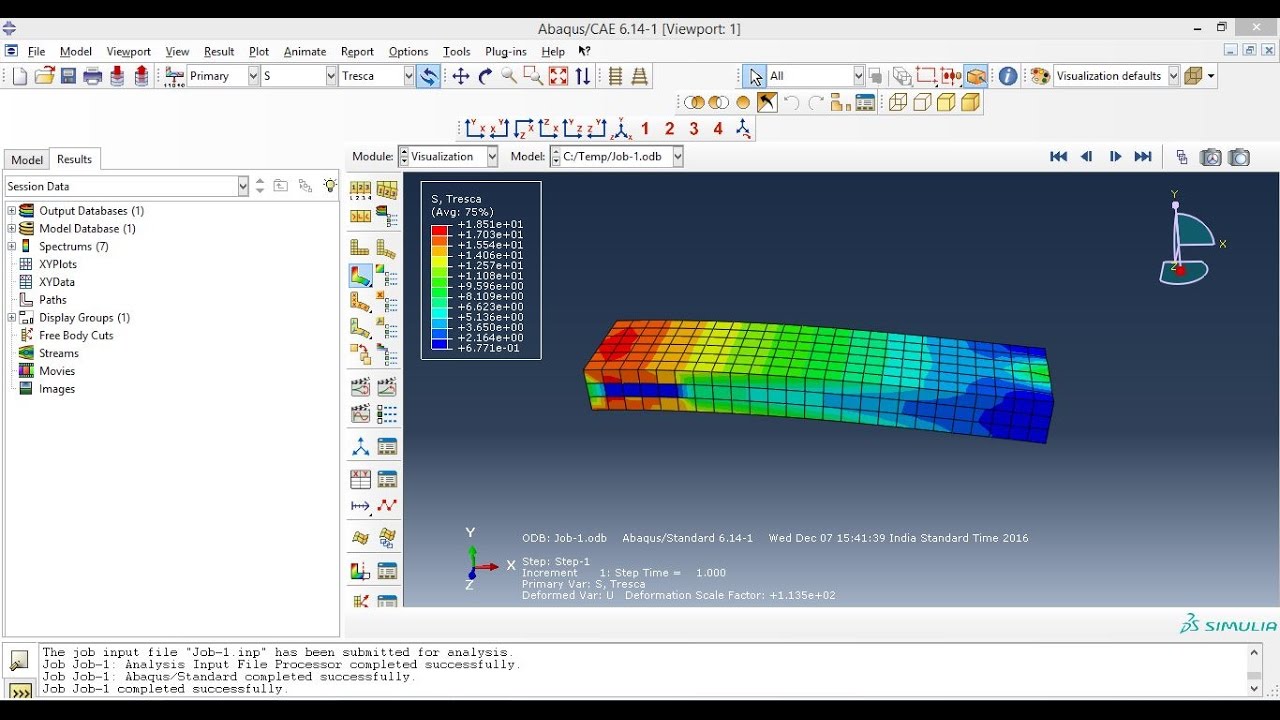
Task: Open the File menu
Action: tap(37, 51)
